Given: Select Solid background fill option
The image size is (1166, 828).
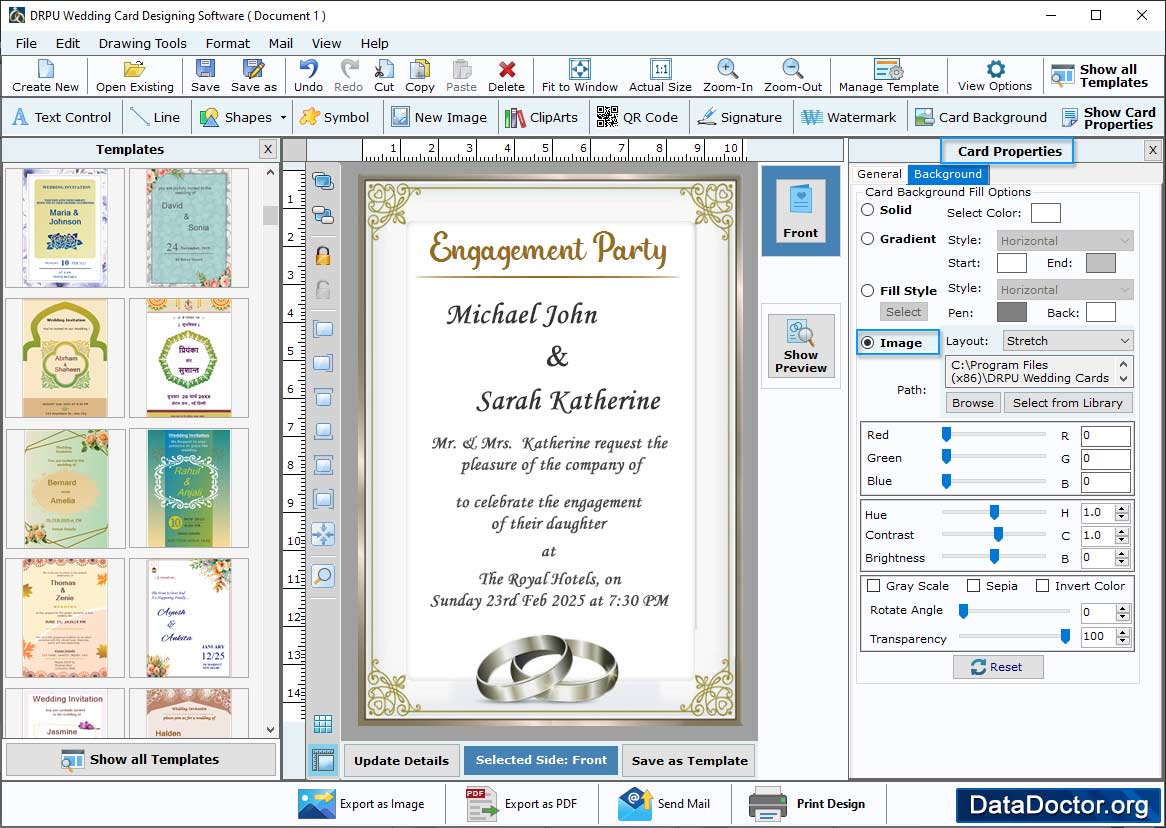Looking at the screenshot, I should (867, 210).
